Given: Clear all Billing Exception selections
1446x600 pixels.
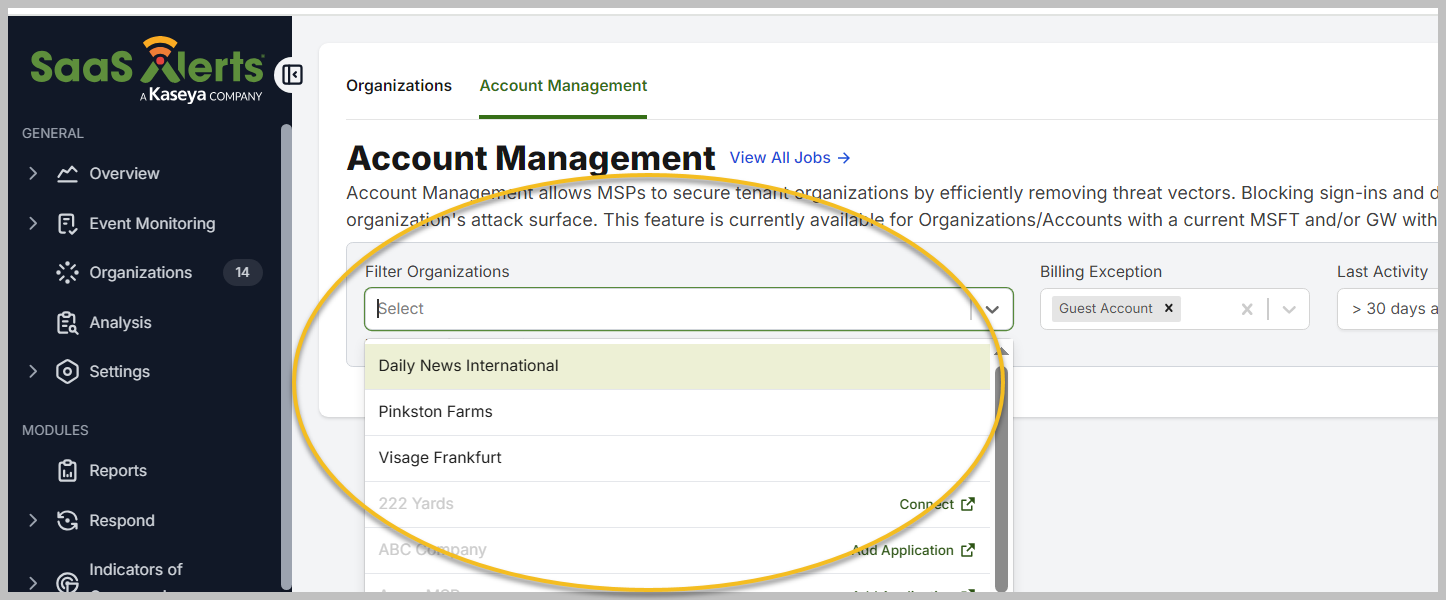Looking at the screenshot, I should (1246, 310).
